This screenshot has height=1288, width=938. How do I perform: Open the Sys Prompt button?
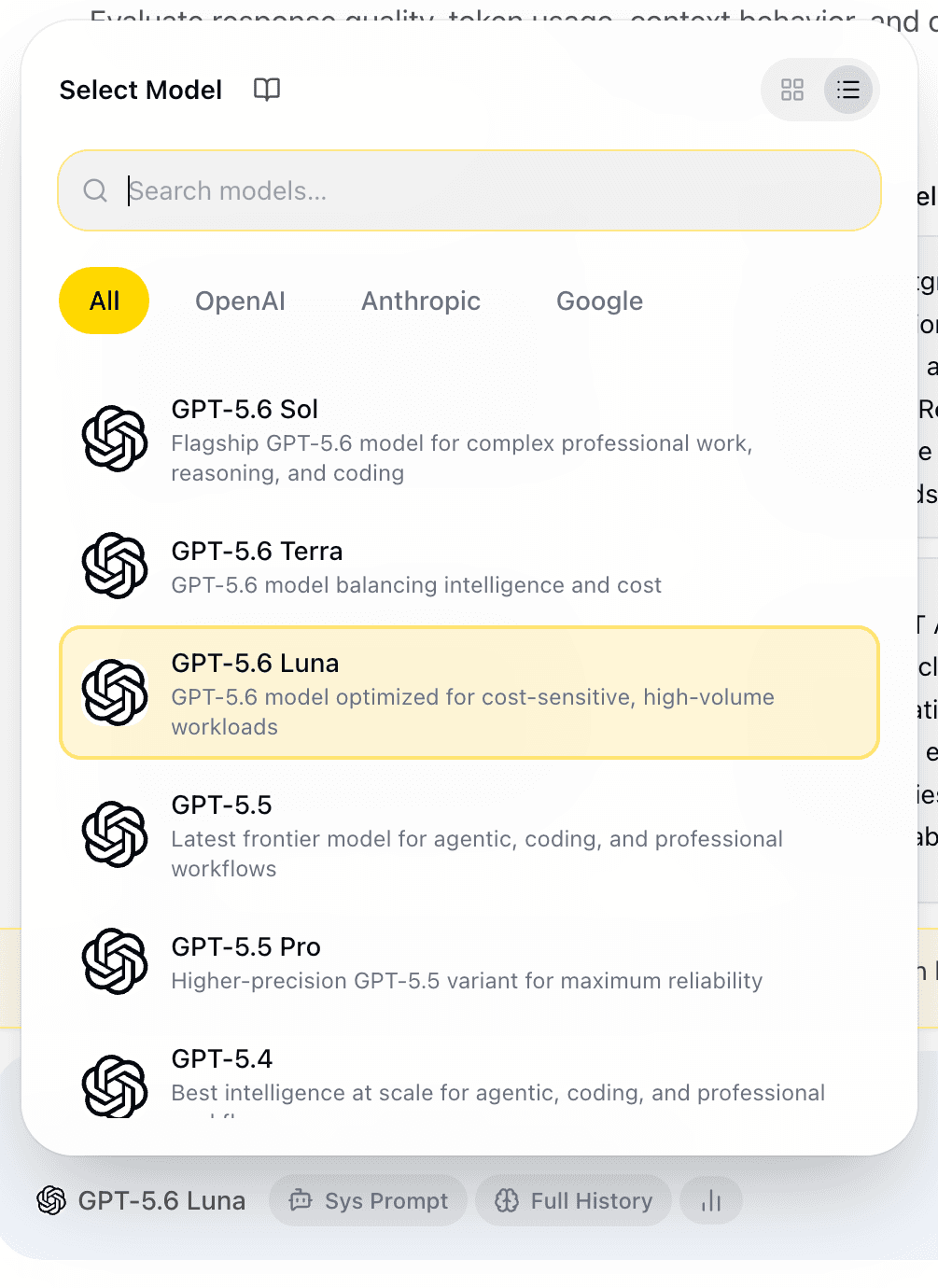(x=369, y=1200)
